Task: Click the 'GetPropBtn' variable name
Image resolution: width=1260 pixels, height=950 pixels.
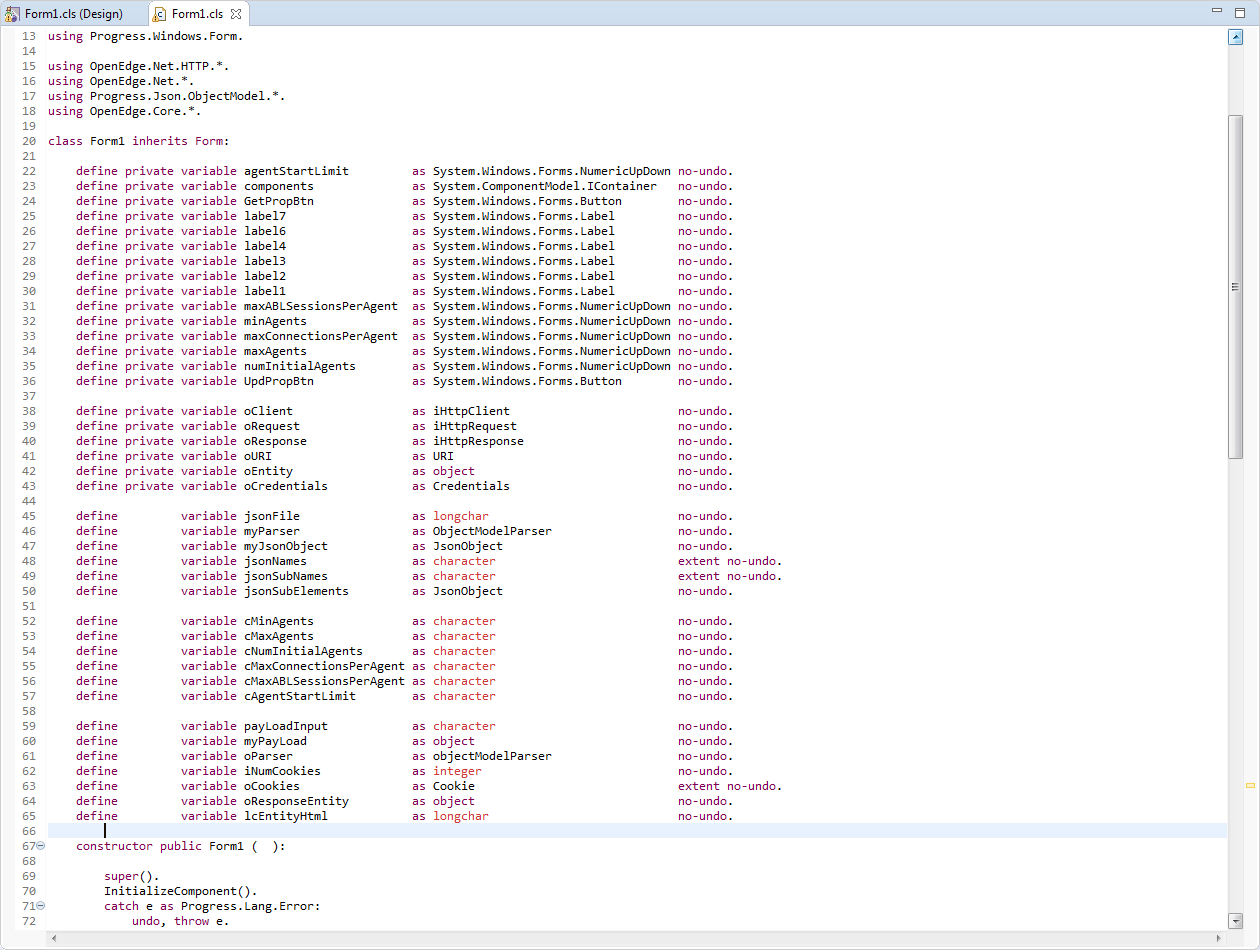Action: (x=279, y=201)
